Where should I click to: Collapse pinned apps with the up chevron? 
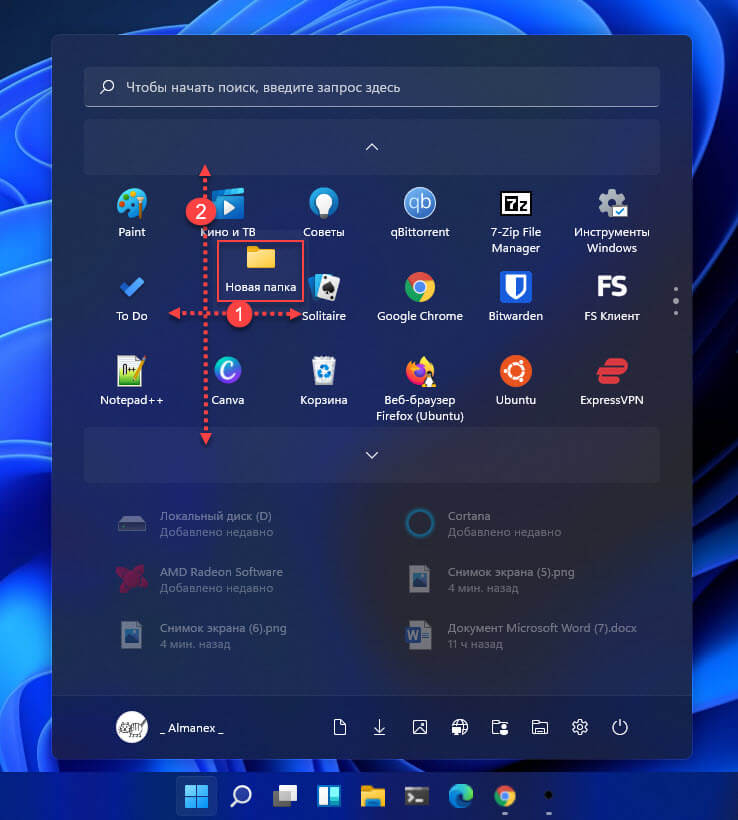(371, 147)
